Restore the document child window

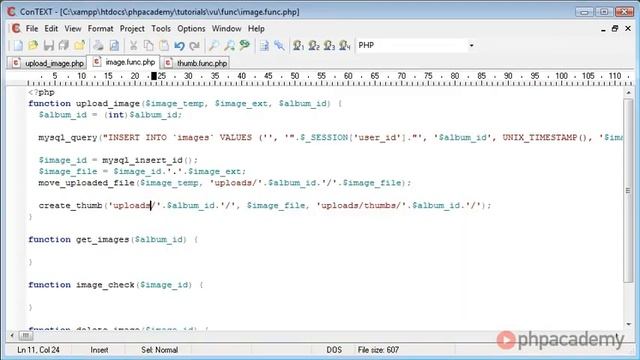click(x=615, y=29)
